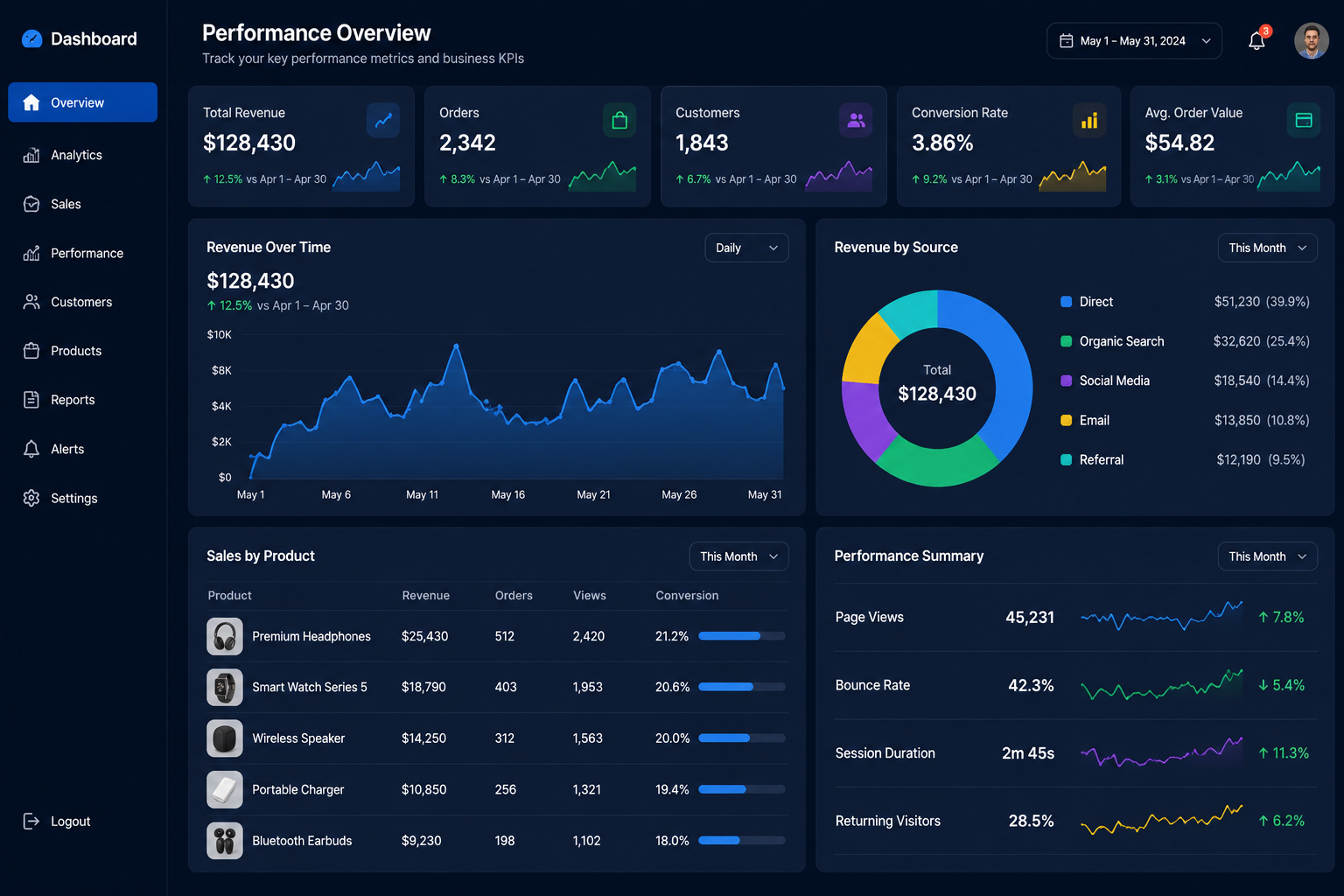
Task: Open Sales by Product This Month dropdown
Action: 738,556
